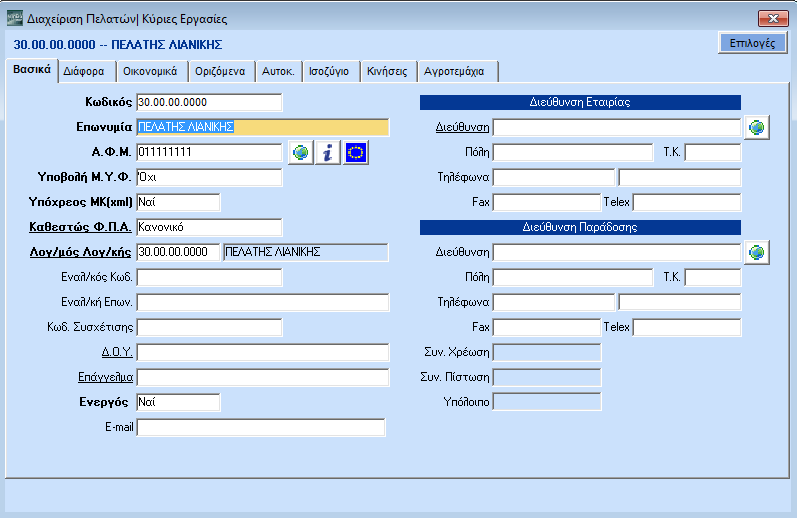Focus second delivery Τηλέφωνα field
Viewport: 797px width, 518px height.
pyautogui.click(x=680, y=302)
